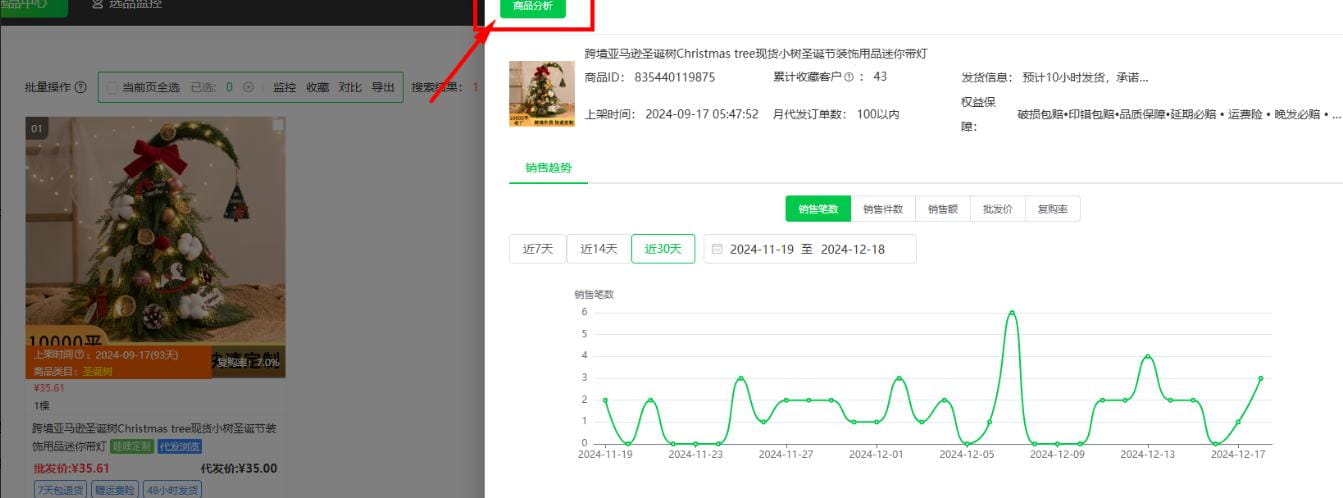Click the last chart point at value 3
Image resolution: width=1343 pixels, height=498 pixels.
[1261, 378]
